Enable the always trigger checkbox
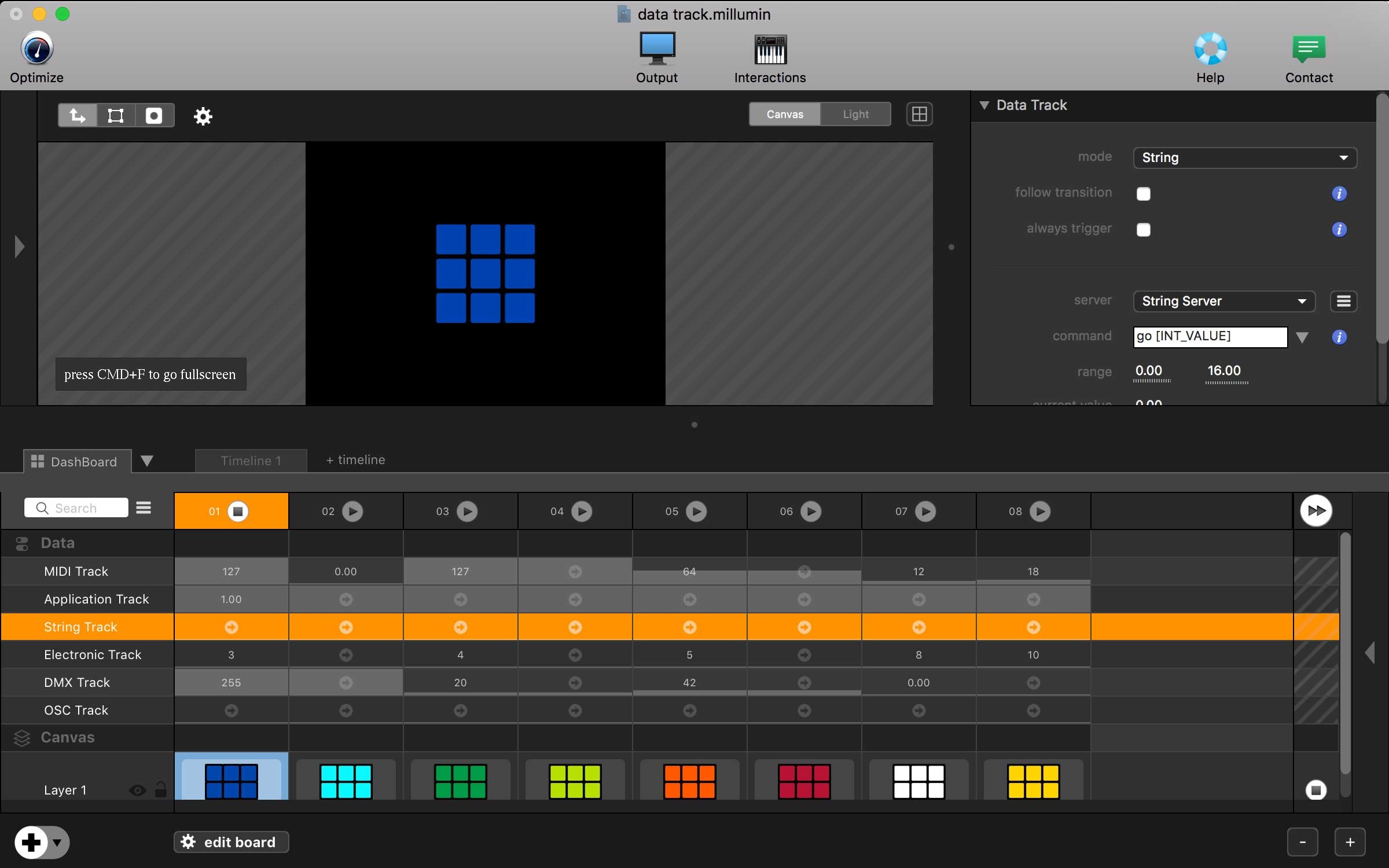The height and width of the screenshot is (868, 1389). click(x=1144, y=228)
